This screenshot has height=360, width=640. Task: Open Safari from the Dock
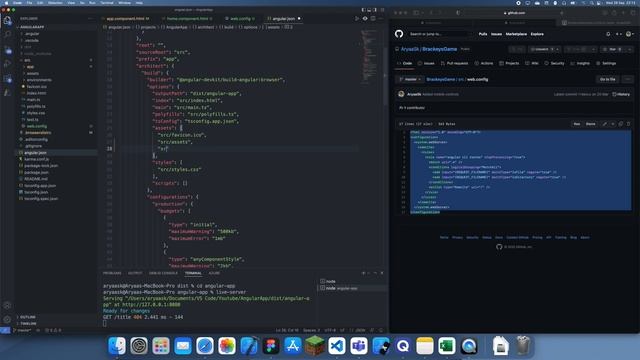click(205, 346)
